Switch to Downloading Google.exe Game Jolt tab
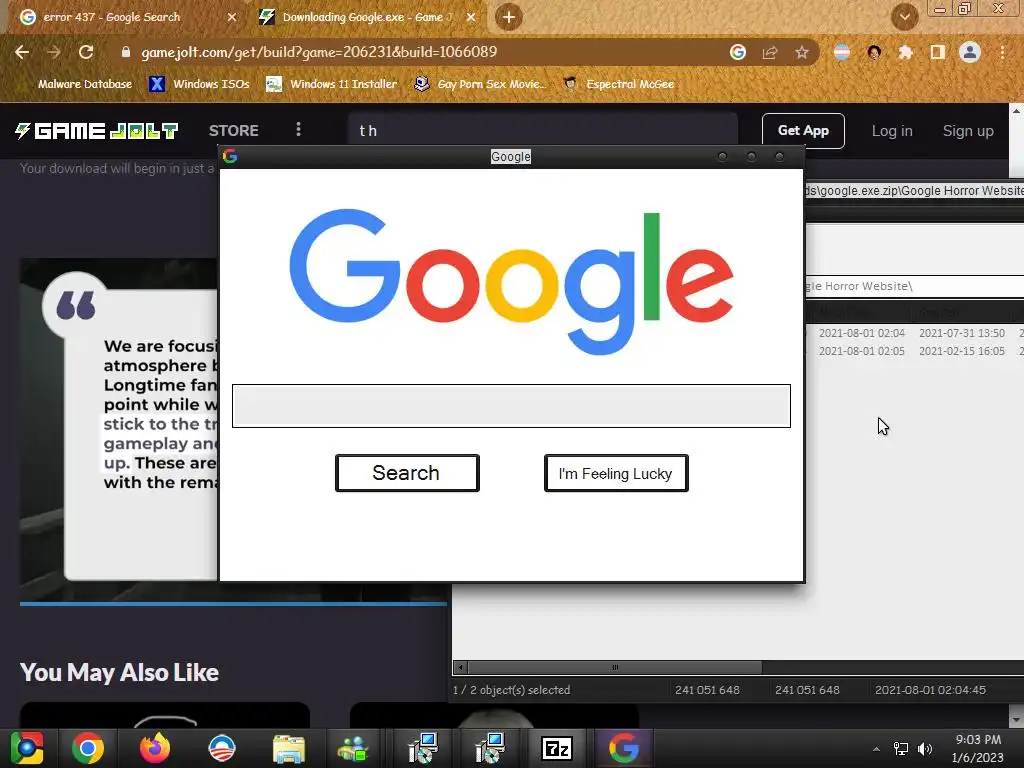Image resolution: width=1024 pixels, height=768 pixels. pyautogui.click(x=367, y=17)
